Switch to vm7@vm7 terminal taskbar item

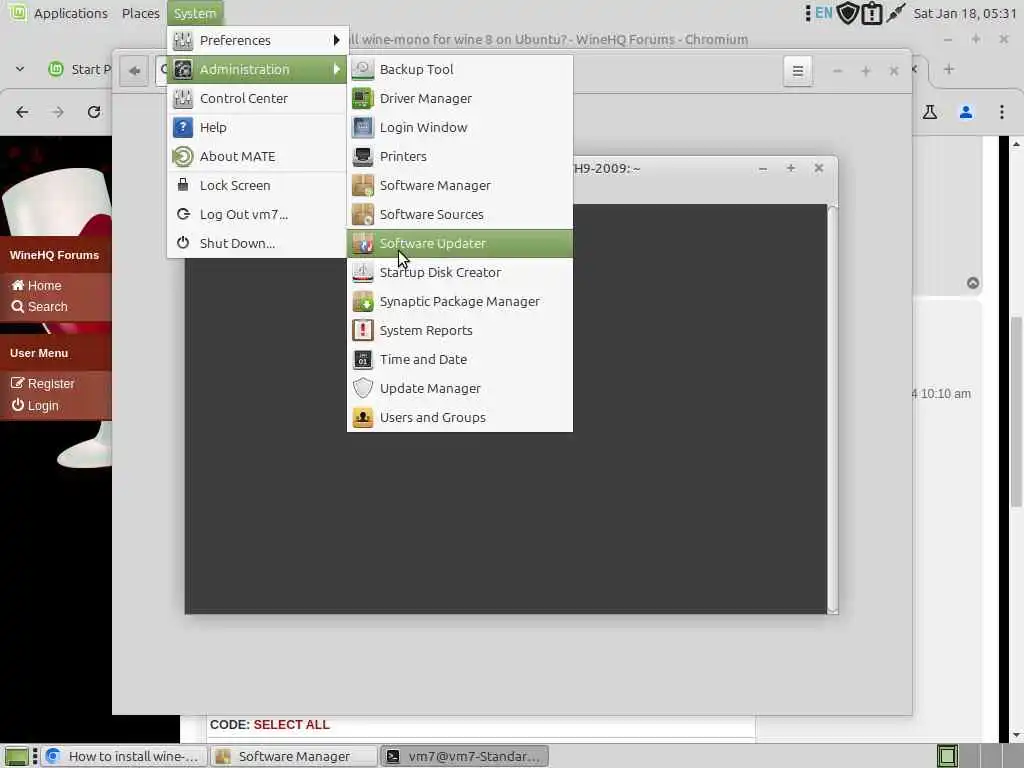coord(465,756)
